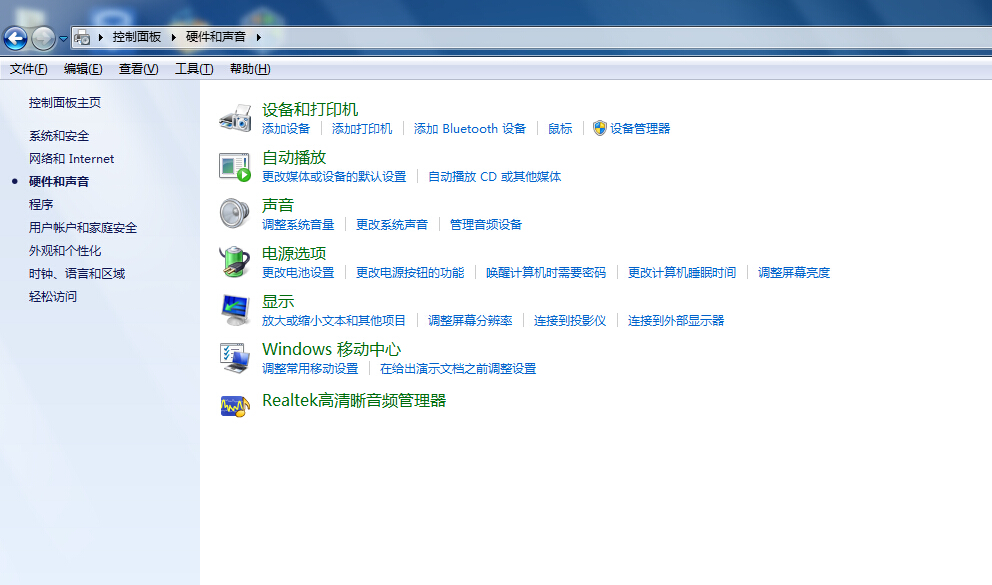Image resolution: width=992 pixels, height=585 pixels.
Task: Click the Realtek audio manager icon
Action: (235, 406)
